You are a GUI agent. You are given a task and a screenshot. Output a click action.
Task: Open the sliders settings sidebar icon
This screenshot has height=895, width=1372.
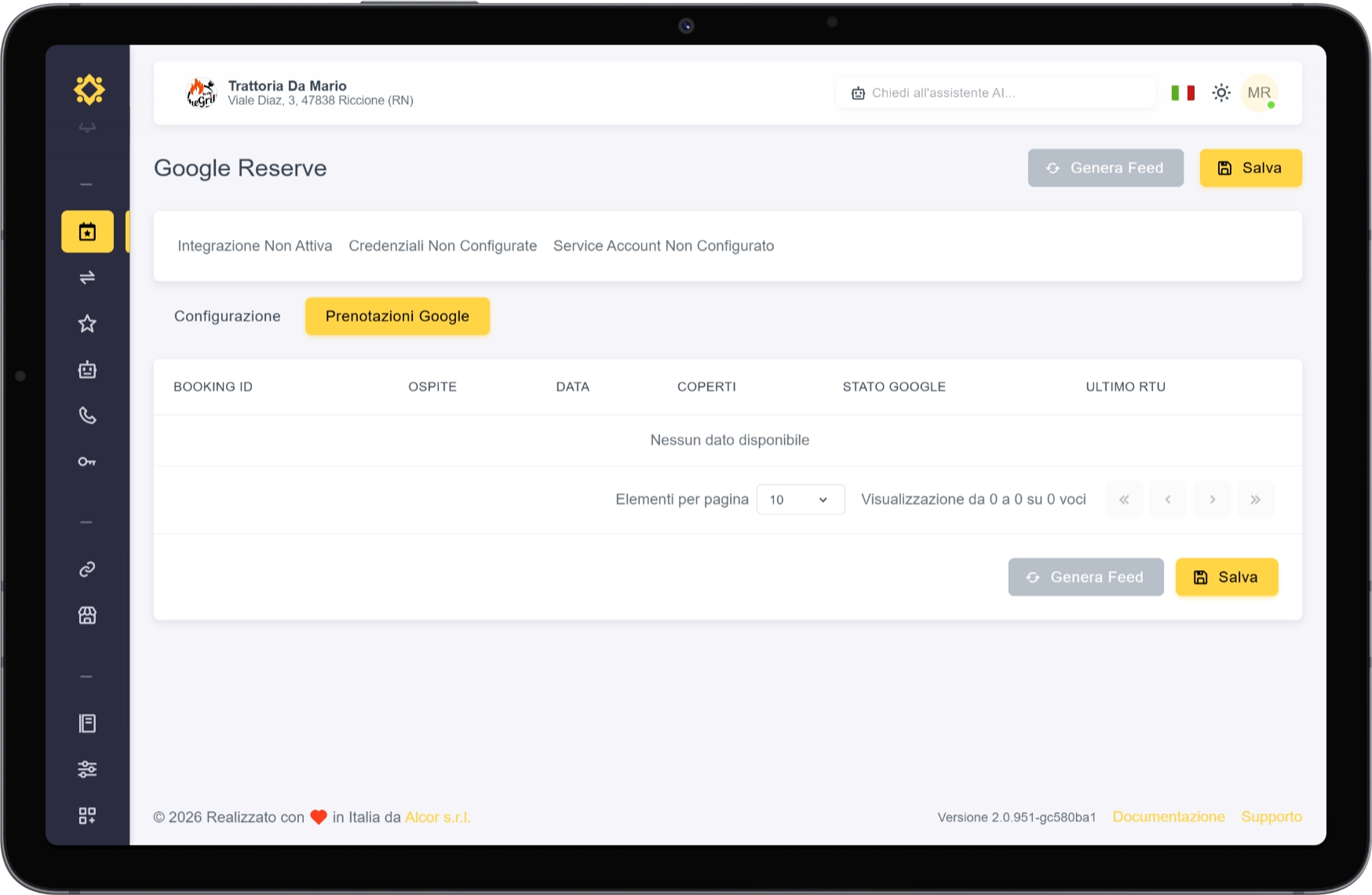tap(87, 769)
